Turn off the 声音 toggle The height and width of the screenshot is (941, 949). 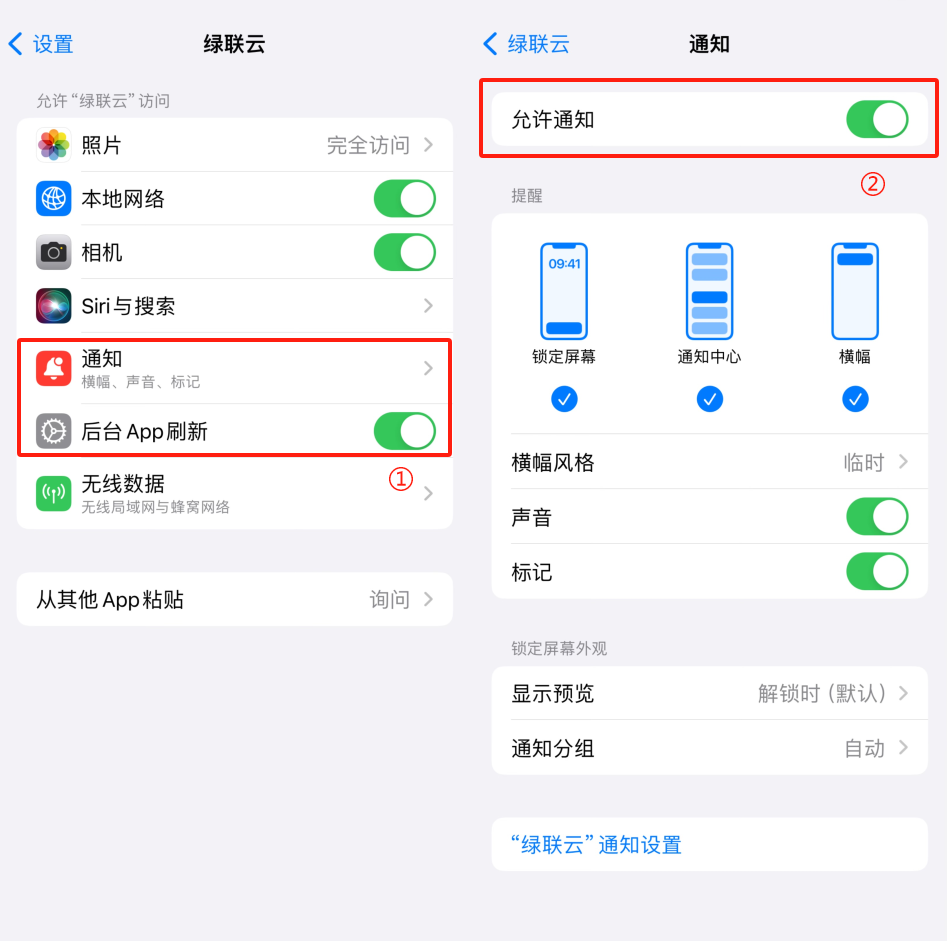coord(877,517)
